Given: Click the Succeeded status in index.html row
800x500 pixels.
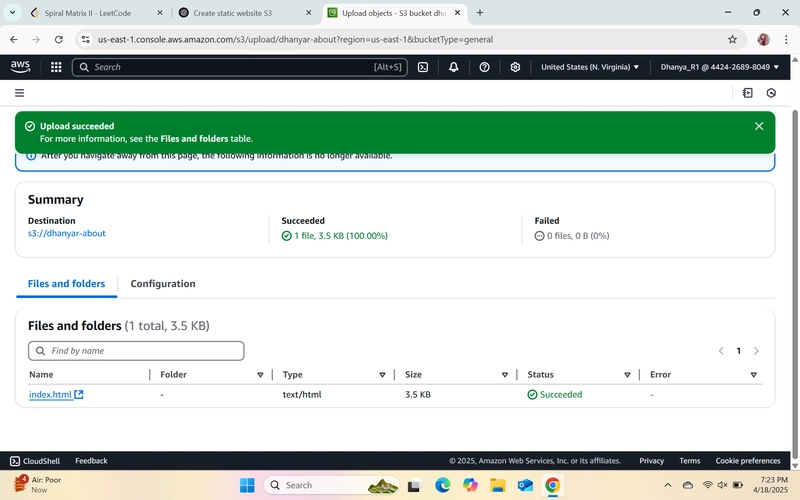Looking at the screenshot, I should point(555,394).
